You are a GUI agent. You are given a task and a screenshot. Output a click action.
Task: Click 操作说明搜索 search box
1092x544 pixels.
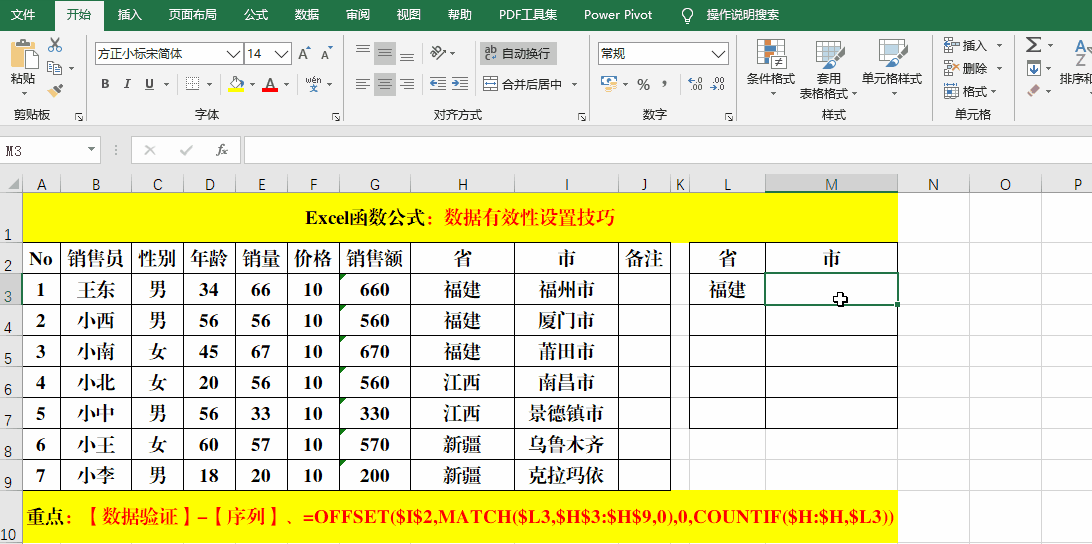point(742,15)
